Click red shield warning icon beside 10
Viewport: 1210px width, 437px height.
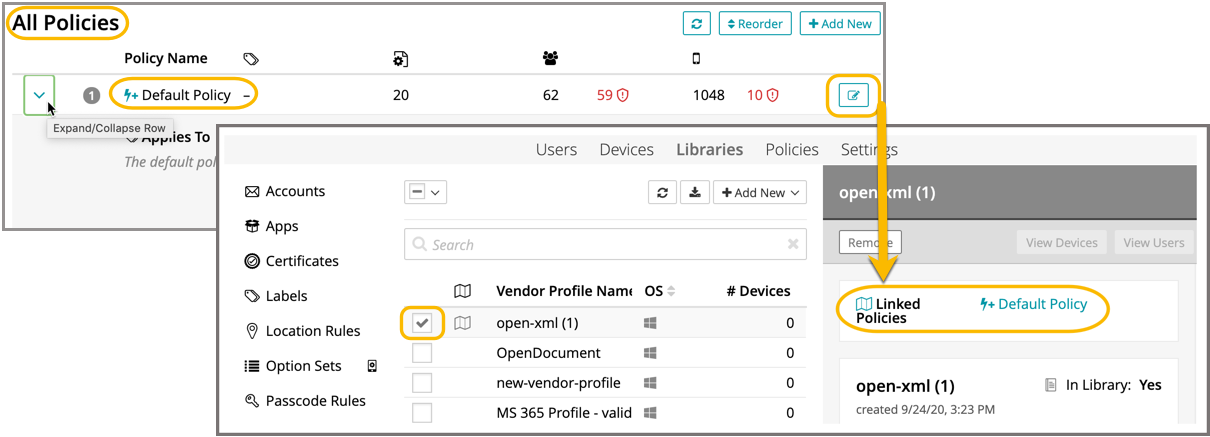pyautogui.click(x=772, y=96)
